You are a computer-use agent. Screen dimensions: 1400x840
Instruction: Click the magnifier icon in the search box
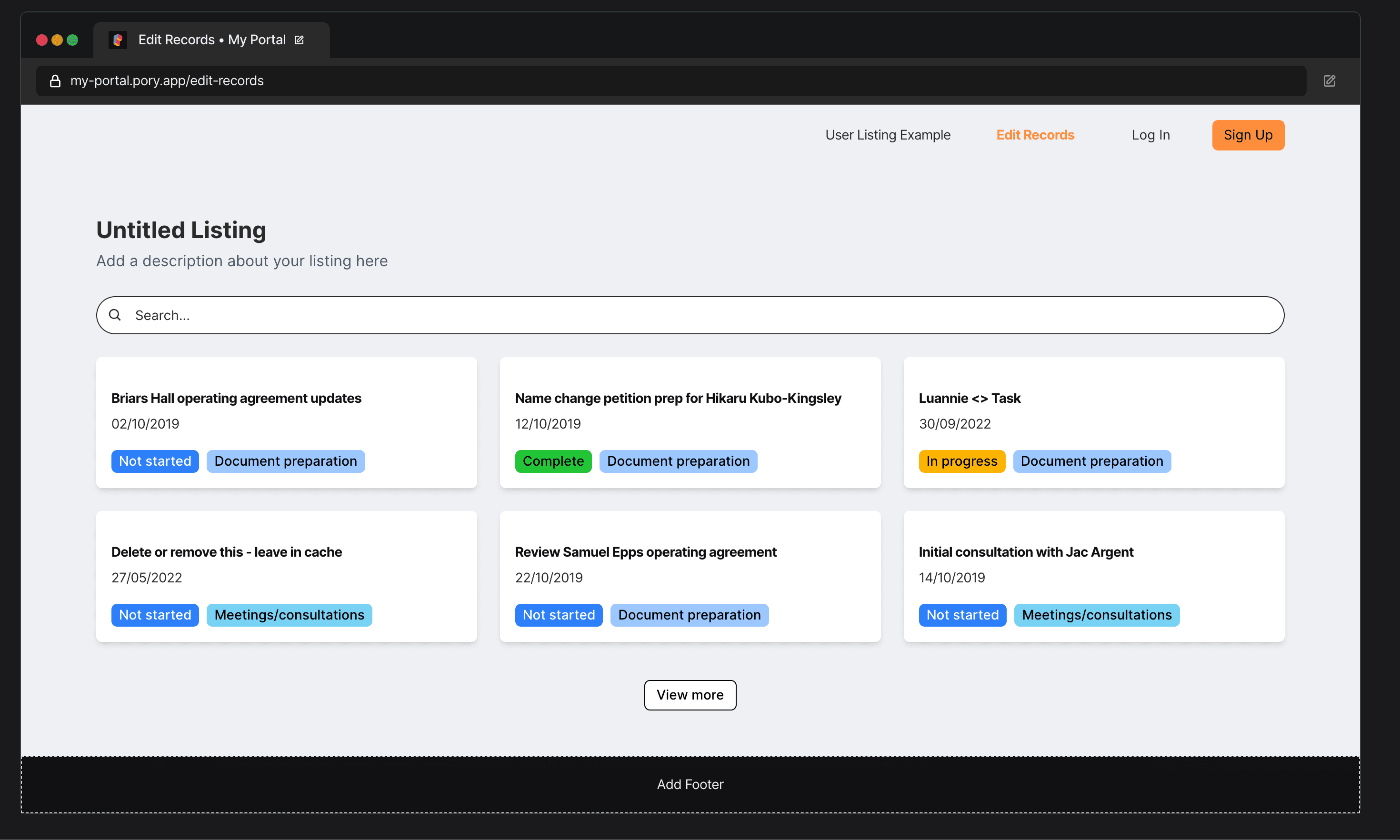coord(115,315)
